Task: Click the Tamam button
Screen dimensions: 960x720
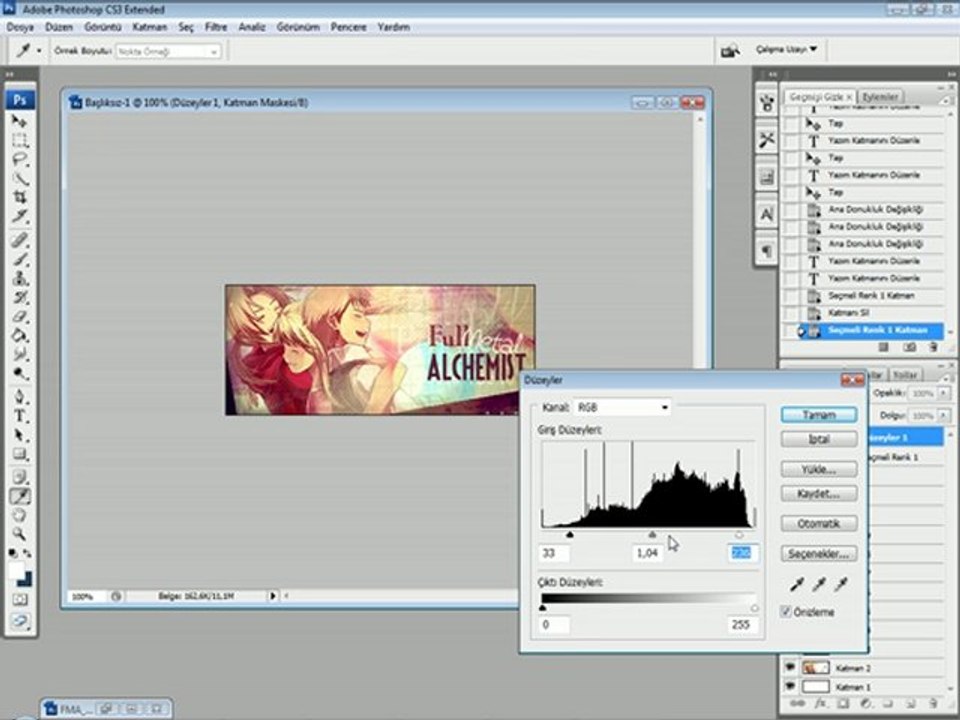Action: pos(819,414)
